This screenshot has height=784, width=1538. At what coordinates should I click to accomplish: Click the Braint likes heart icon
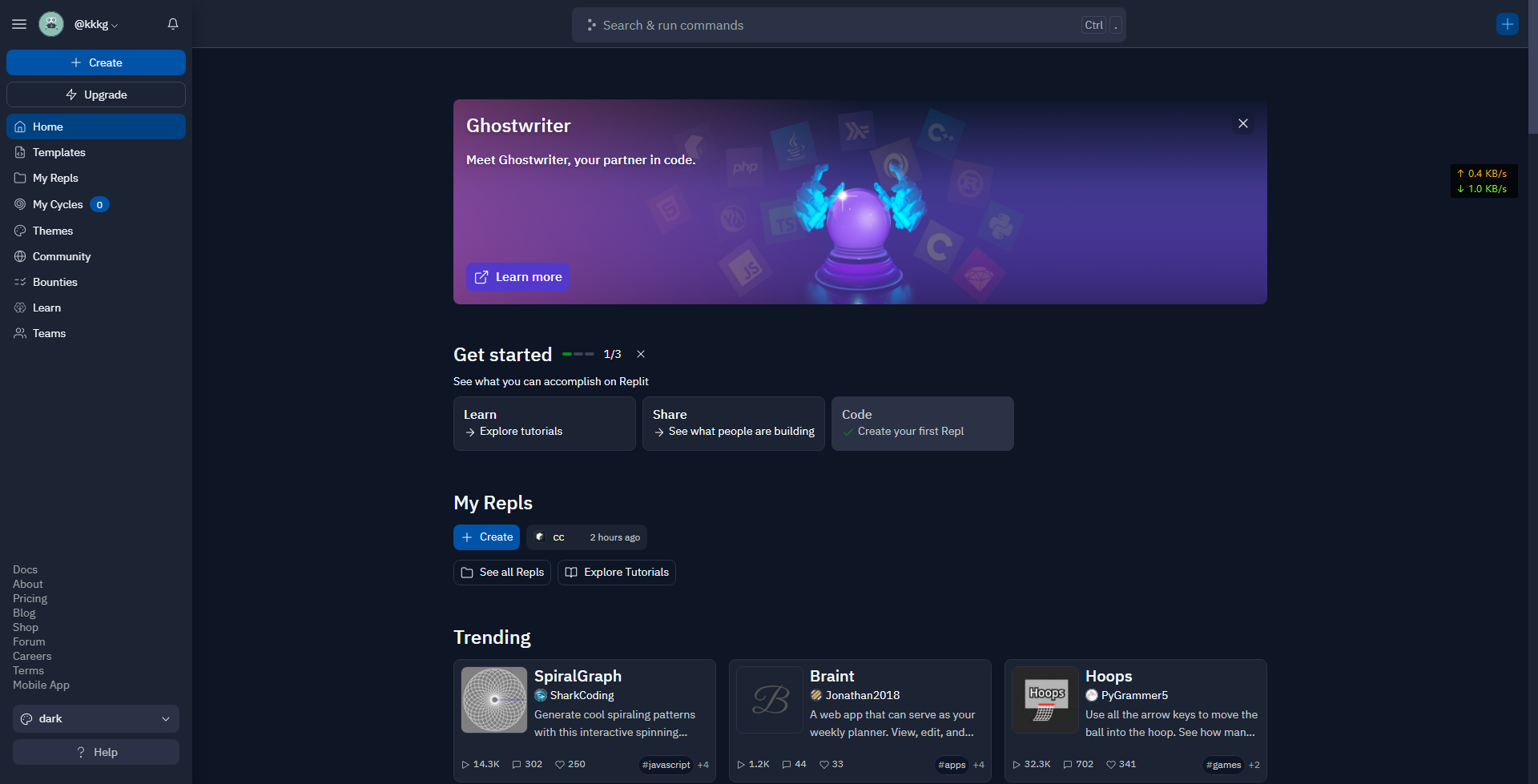coord(824,765)
